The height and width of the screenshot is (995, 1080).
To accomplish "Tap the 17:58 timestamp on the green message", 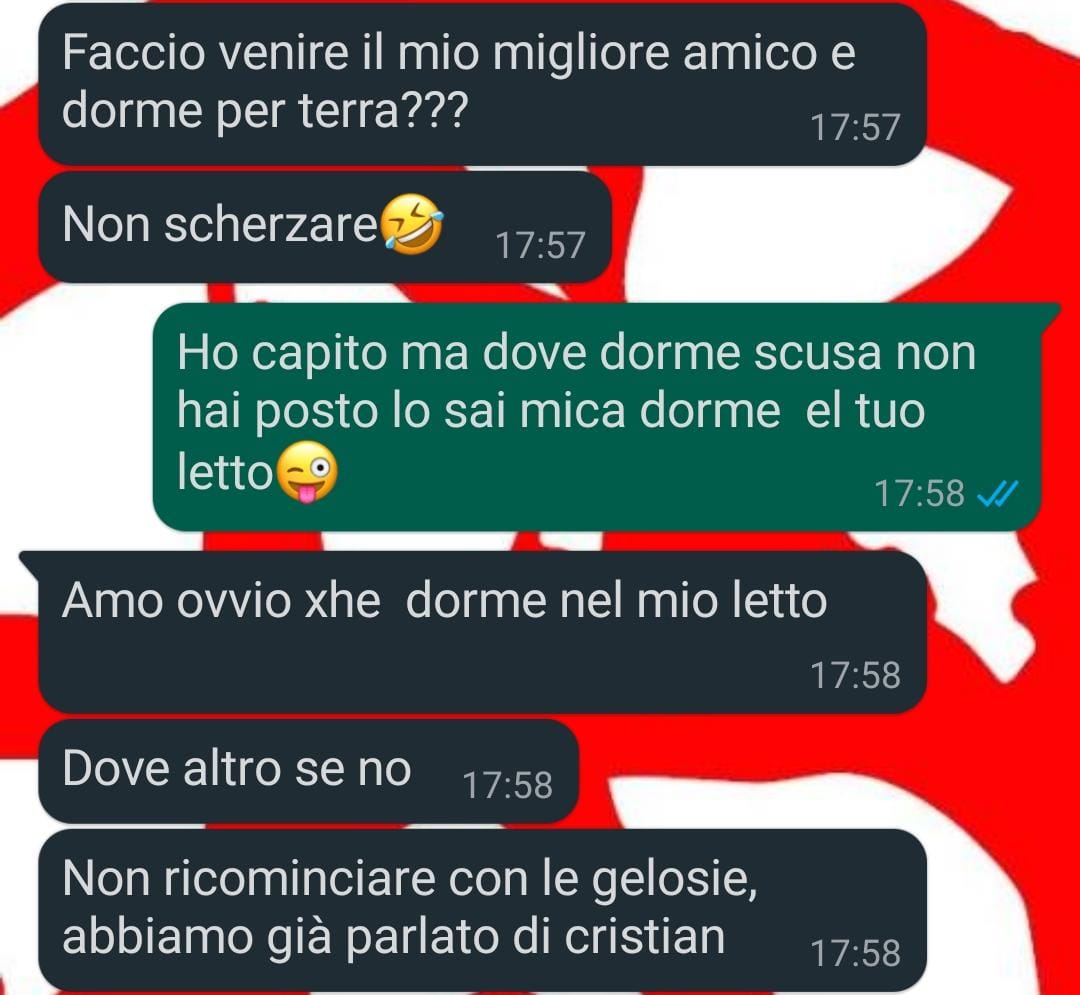I will [x=919, y=494].
